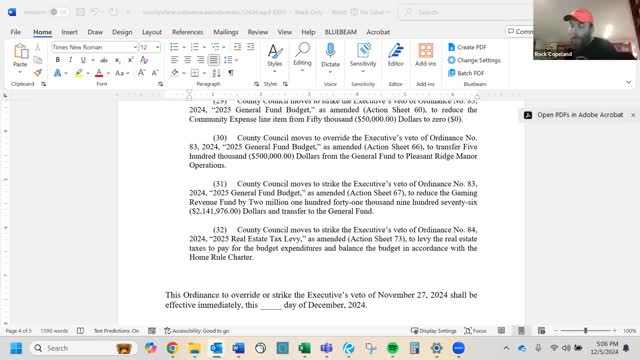The image size is (640, 360).
Task: Click the title bar Search box
Action: pos(465,12)
